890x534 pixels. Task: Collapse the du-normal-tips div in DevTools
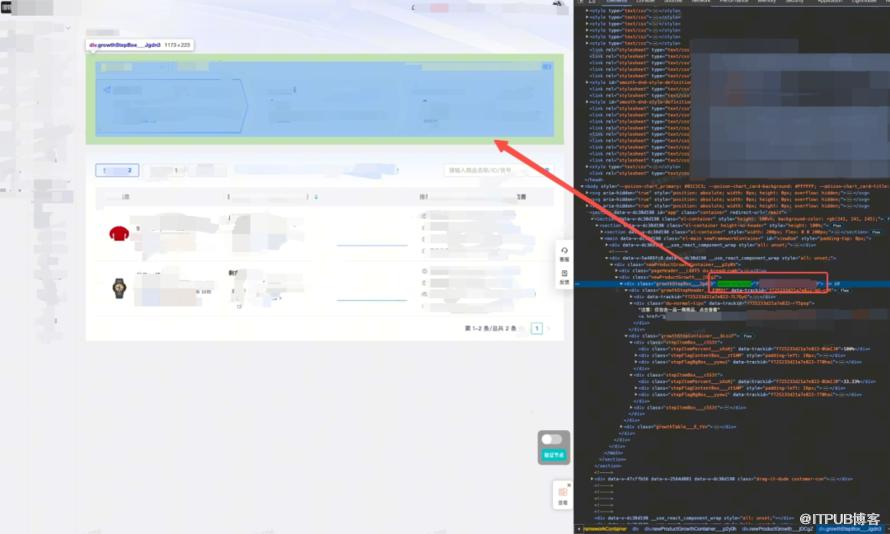tap(631, 303)
